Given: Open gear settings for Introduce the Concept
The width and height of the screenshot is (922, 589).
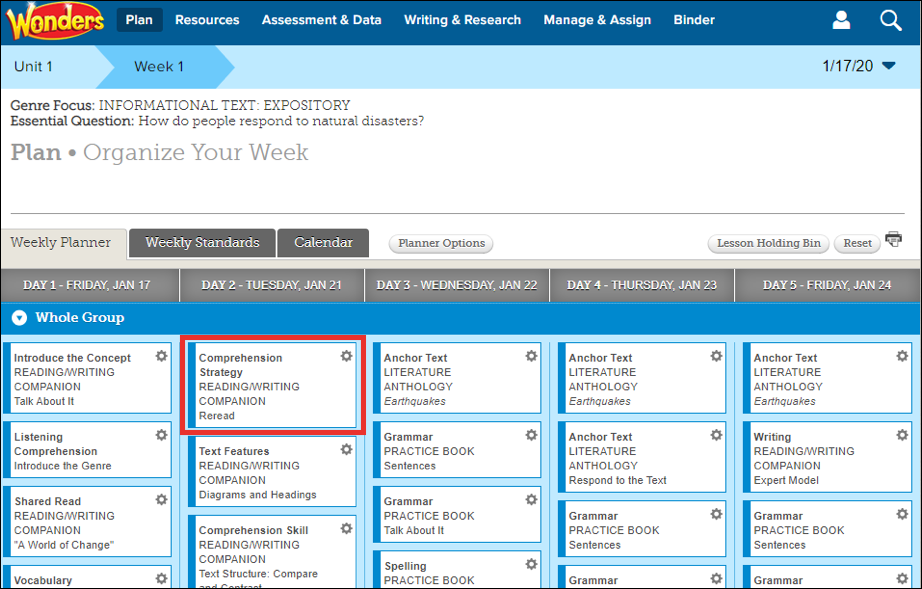Looking at the screenshot, I should (161, 356).
